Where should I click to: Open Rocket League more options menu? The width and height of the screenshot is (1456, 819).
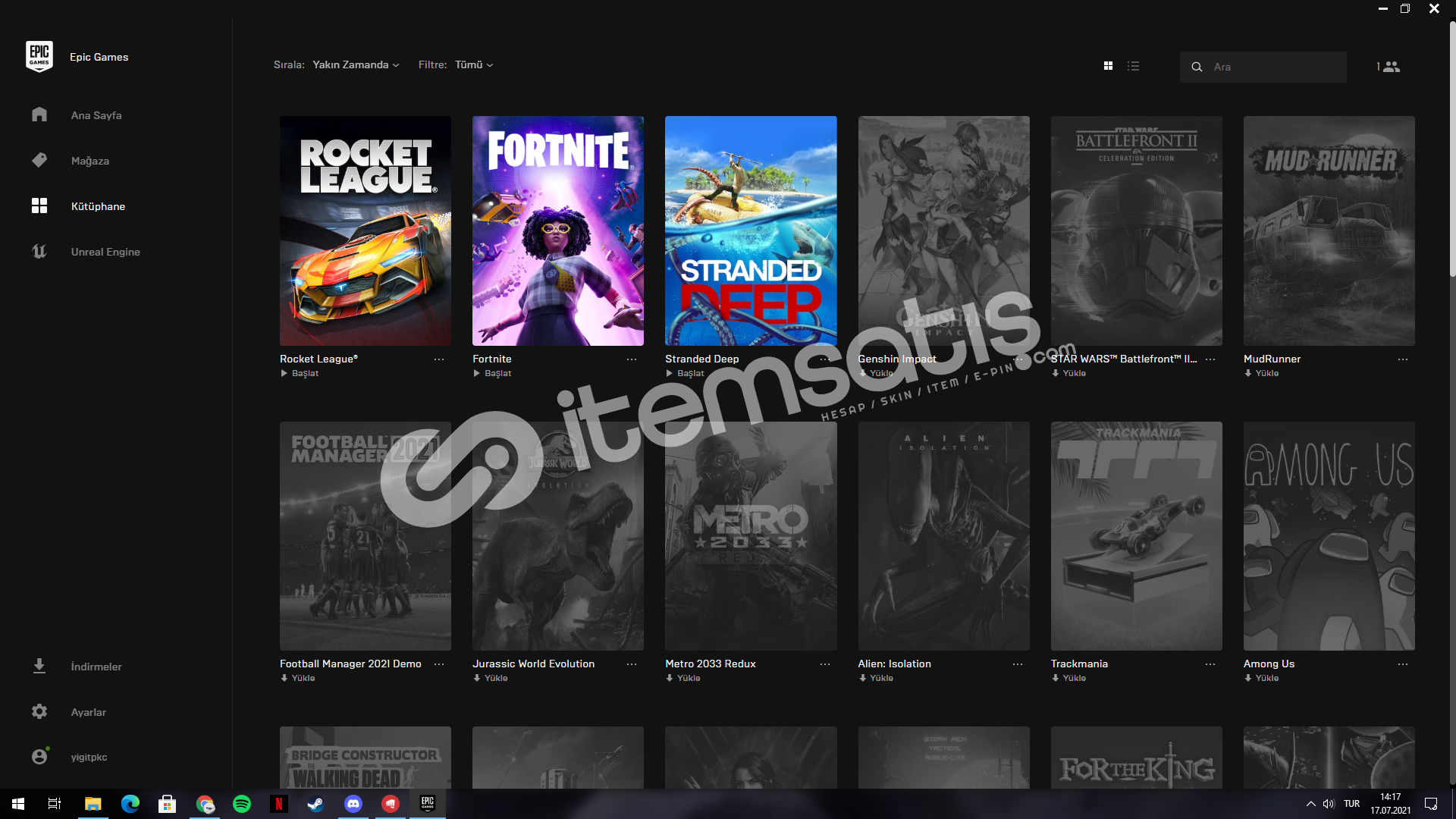(439, 359)
